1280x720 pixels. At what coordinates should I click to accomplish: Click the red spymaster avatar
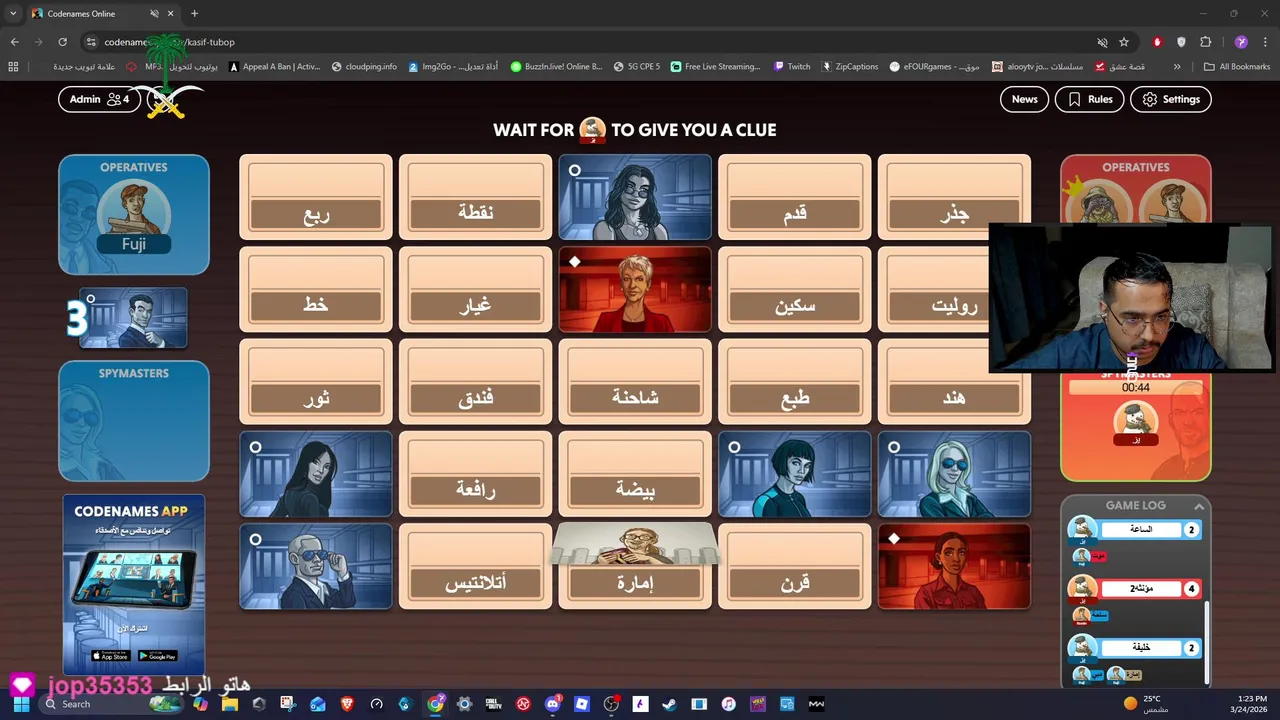(1135, 423)
